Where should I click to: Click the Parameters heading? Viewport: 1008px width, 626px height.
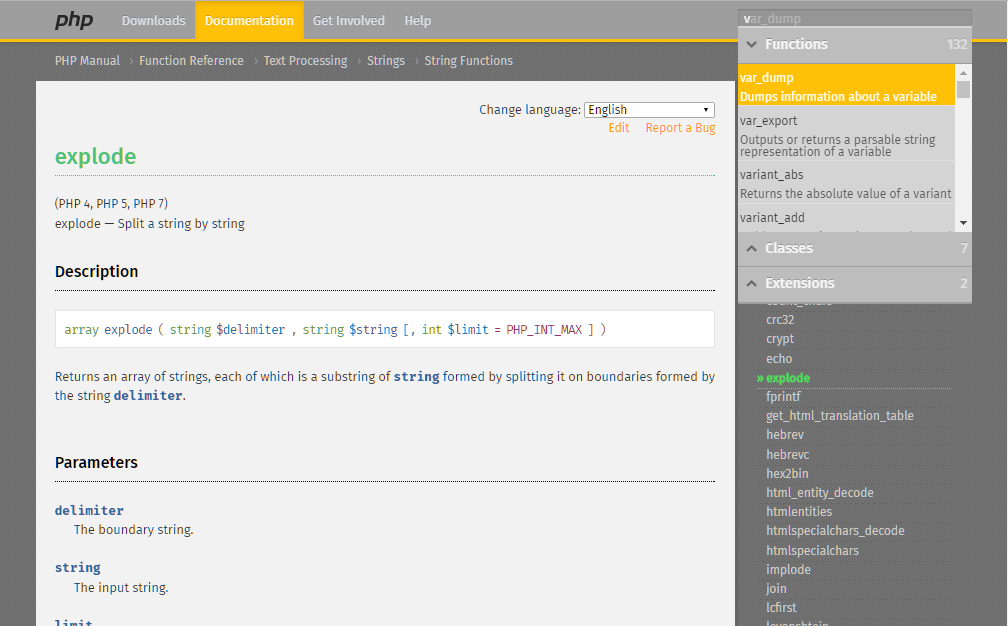[96, 463]
